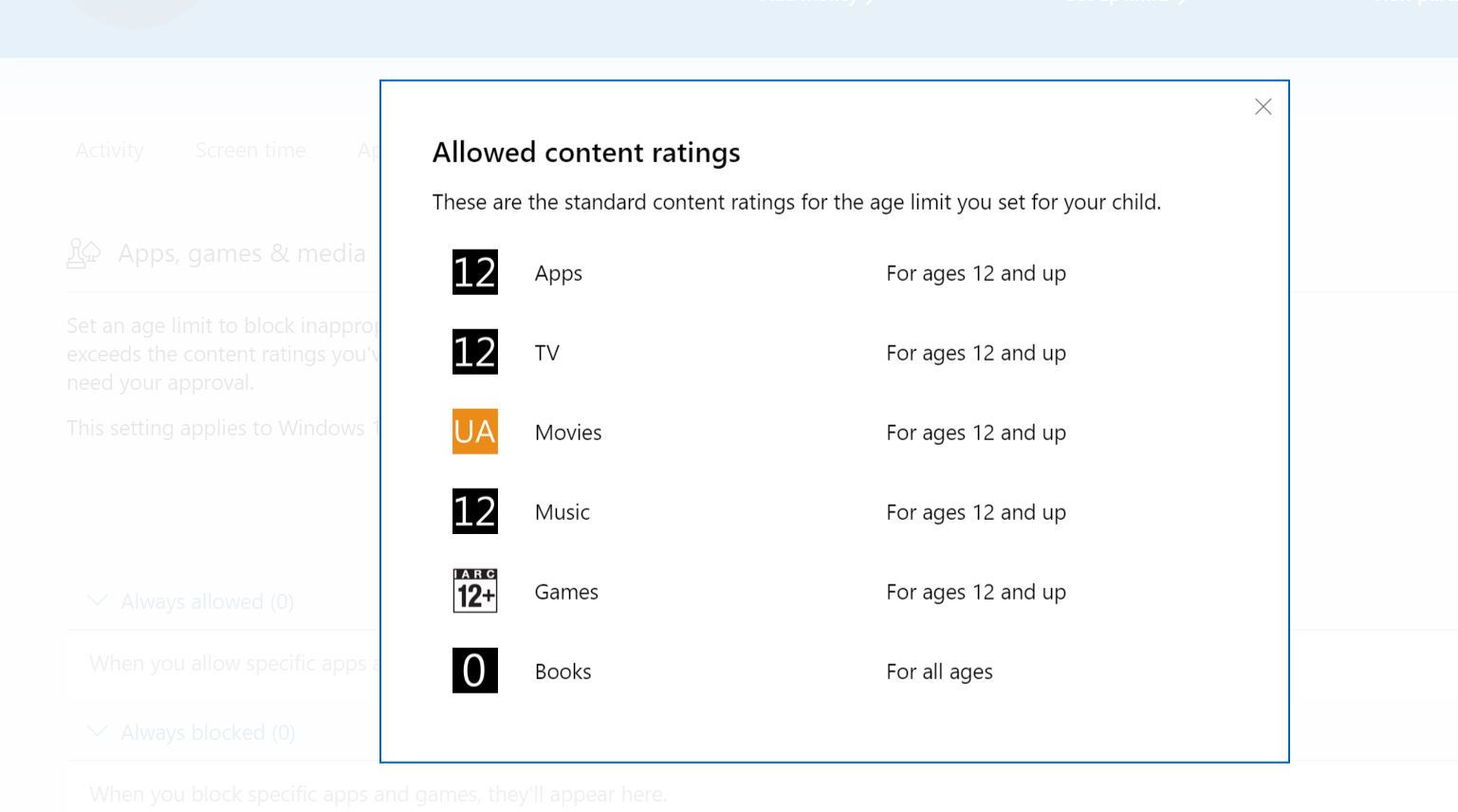The width and height of the screenshot is (1458, 812).
Task: Click the Music 12 rating icon
Action: pos(474,511)
